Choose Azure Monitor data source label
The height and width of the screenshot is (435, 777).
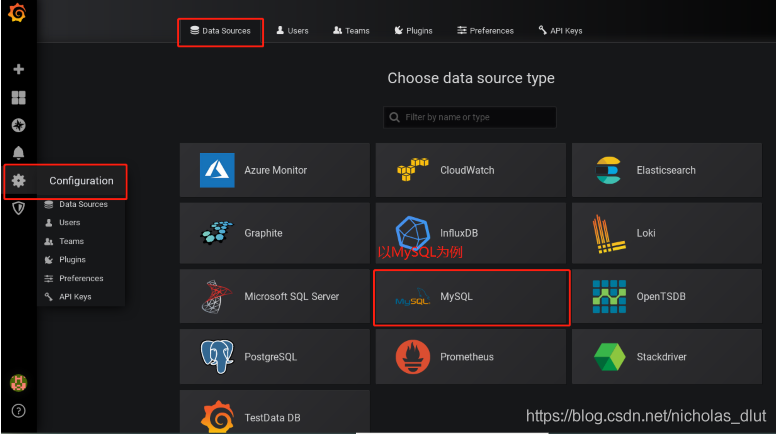(x=276, y=170)
